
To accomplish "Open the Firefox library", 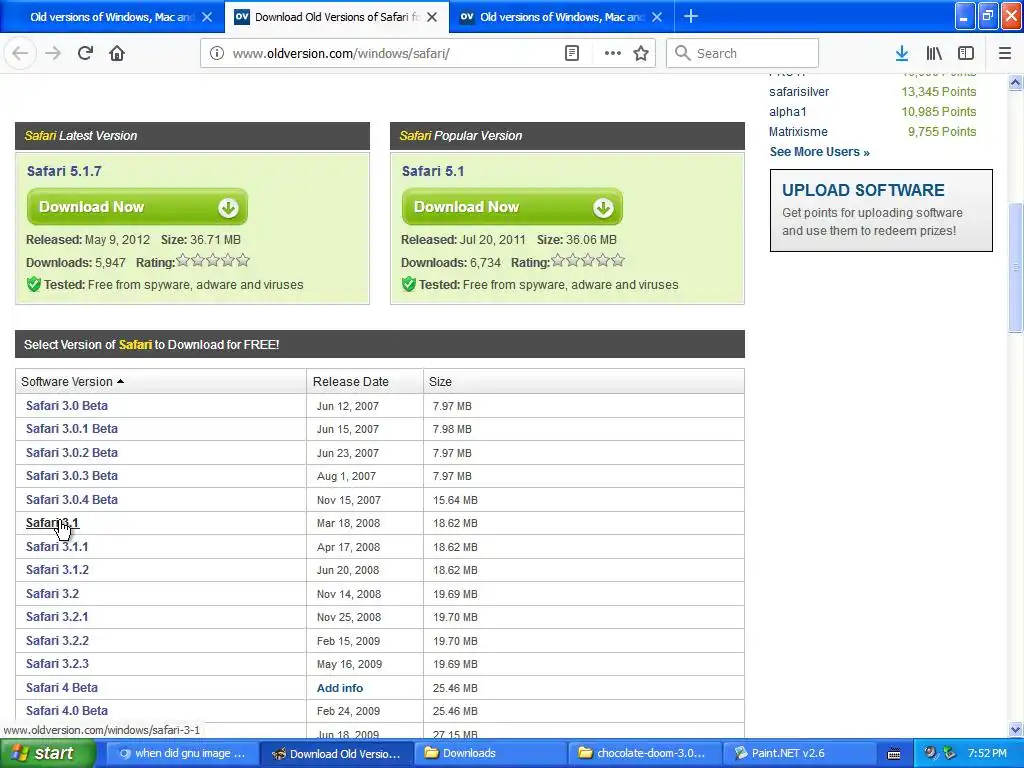I will pos(934,53).
